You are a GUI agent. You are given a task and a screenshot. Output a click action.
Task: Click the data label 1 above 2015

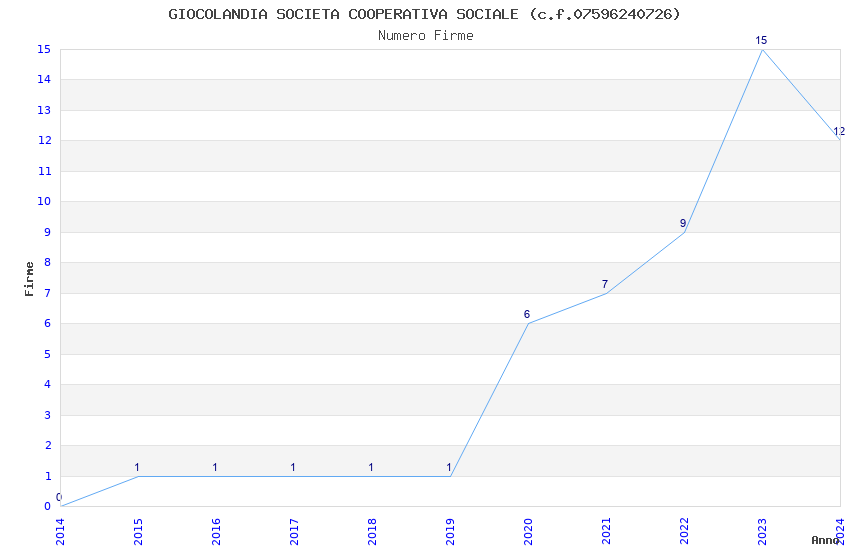point(137,467)
